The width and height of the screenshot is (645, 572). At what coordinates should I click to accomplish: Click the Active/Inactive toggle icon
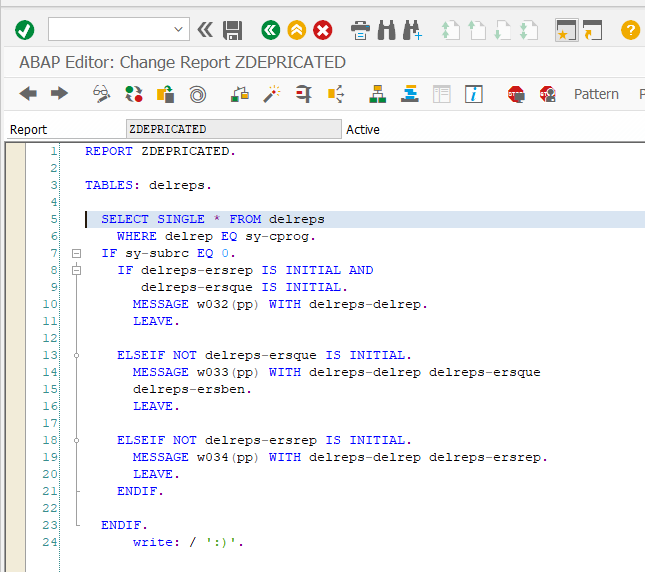(134, 94)
